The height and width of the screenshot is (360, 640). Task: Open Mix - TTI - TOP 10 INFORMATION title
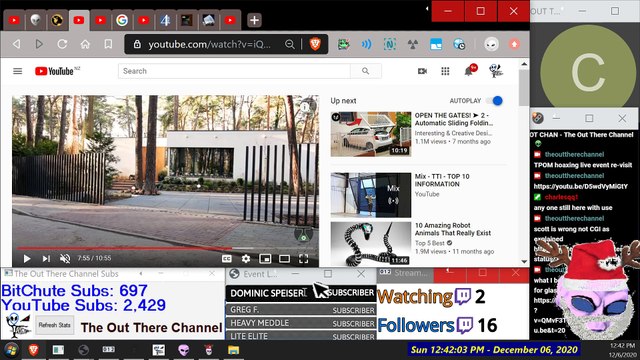442,180
